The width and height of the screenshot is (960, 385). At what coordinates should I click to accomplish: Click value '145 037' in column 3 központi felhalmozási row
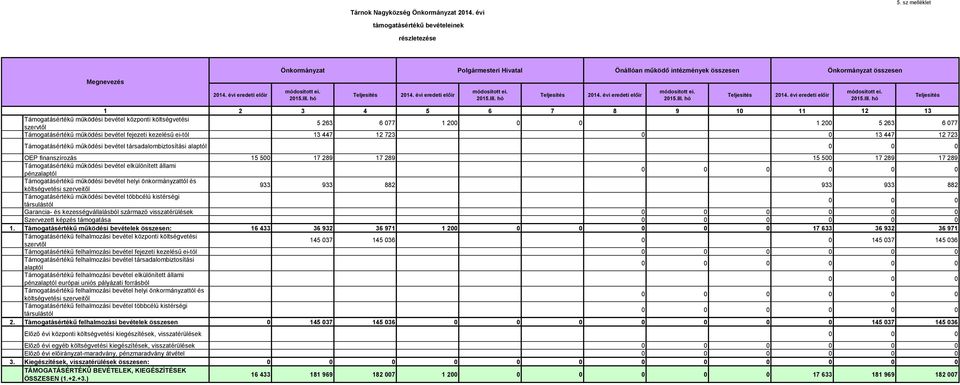point(321,240)
